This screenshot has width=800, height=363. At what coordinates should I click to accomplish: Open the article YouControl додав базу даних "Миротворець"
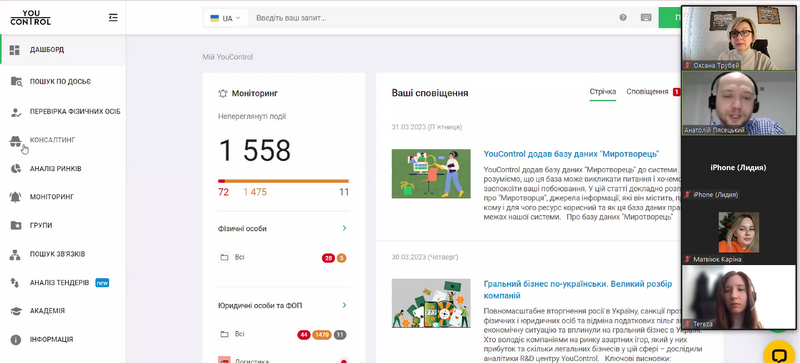571,154
